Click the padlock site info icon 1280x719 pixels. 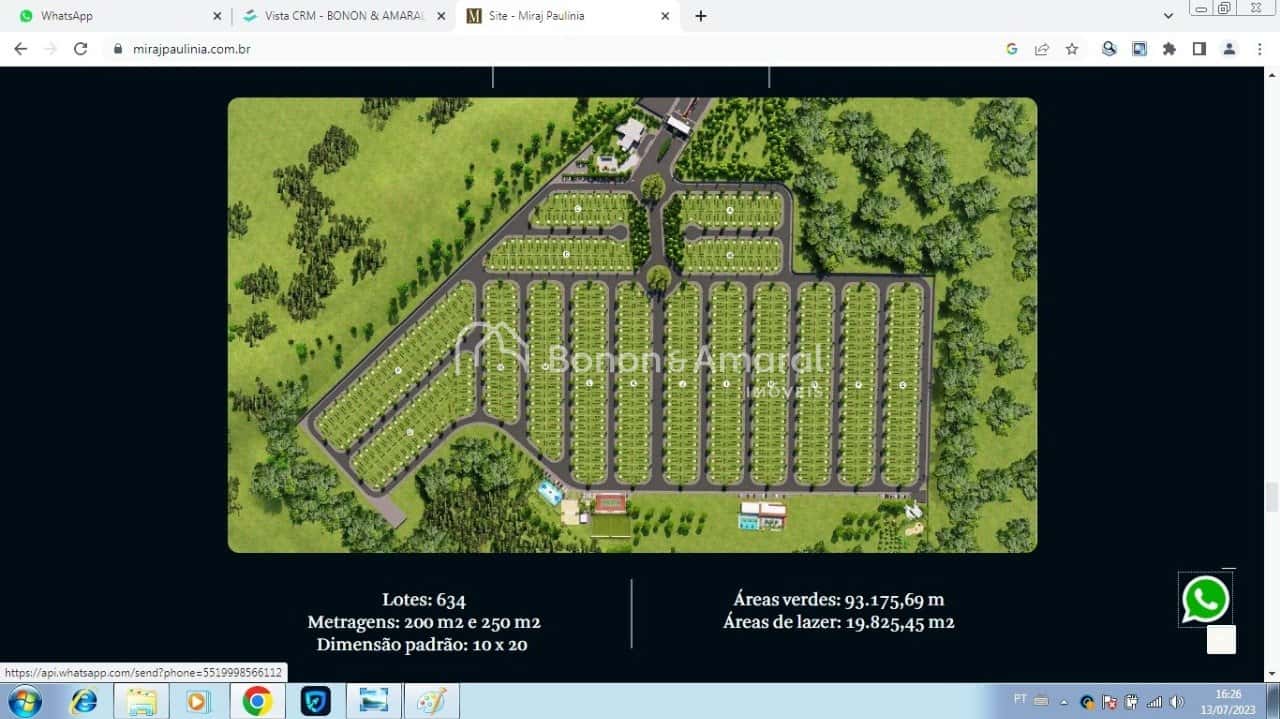pos(117,49)
